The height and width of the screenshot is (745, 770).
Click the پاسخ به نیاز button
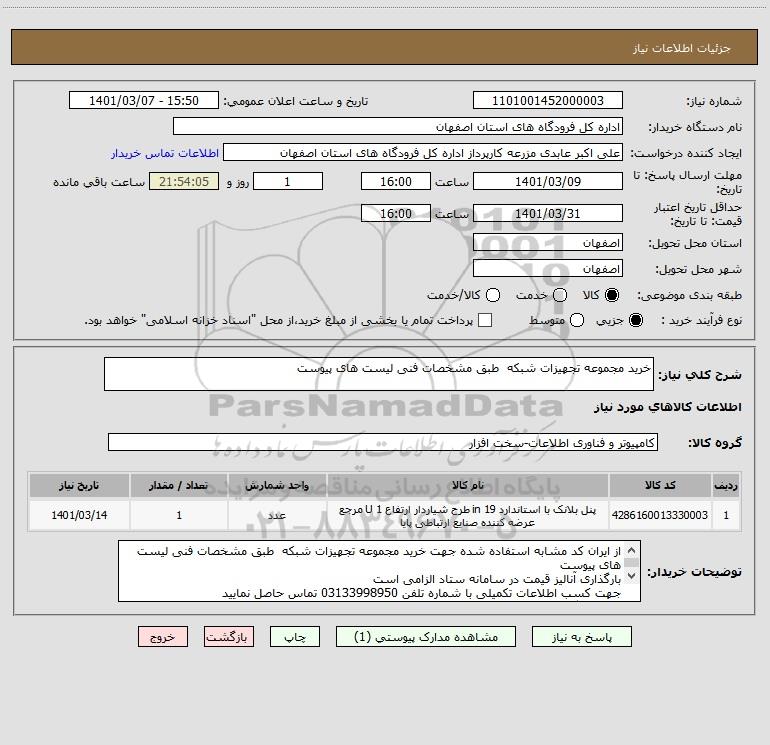click(582, 637)
